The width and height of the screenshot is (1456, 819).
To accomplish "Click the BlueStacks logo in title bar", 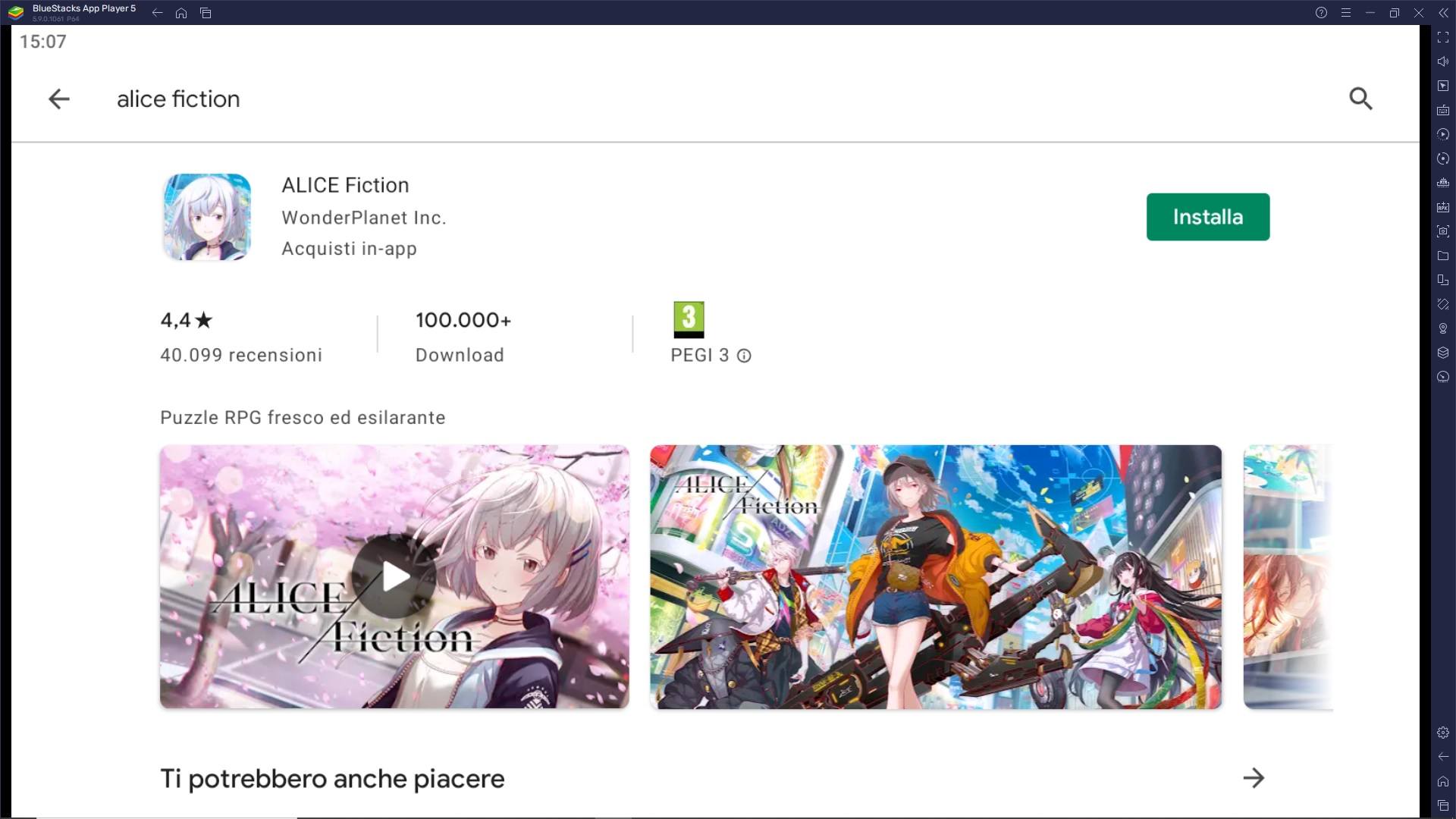I will pyautogui.click(x=16, y=12).
